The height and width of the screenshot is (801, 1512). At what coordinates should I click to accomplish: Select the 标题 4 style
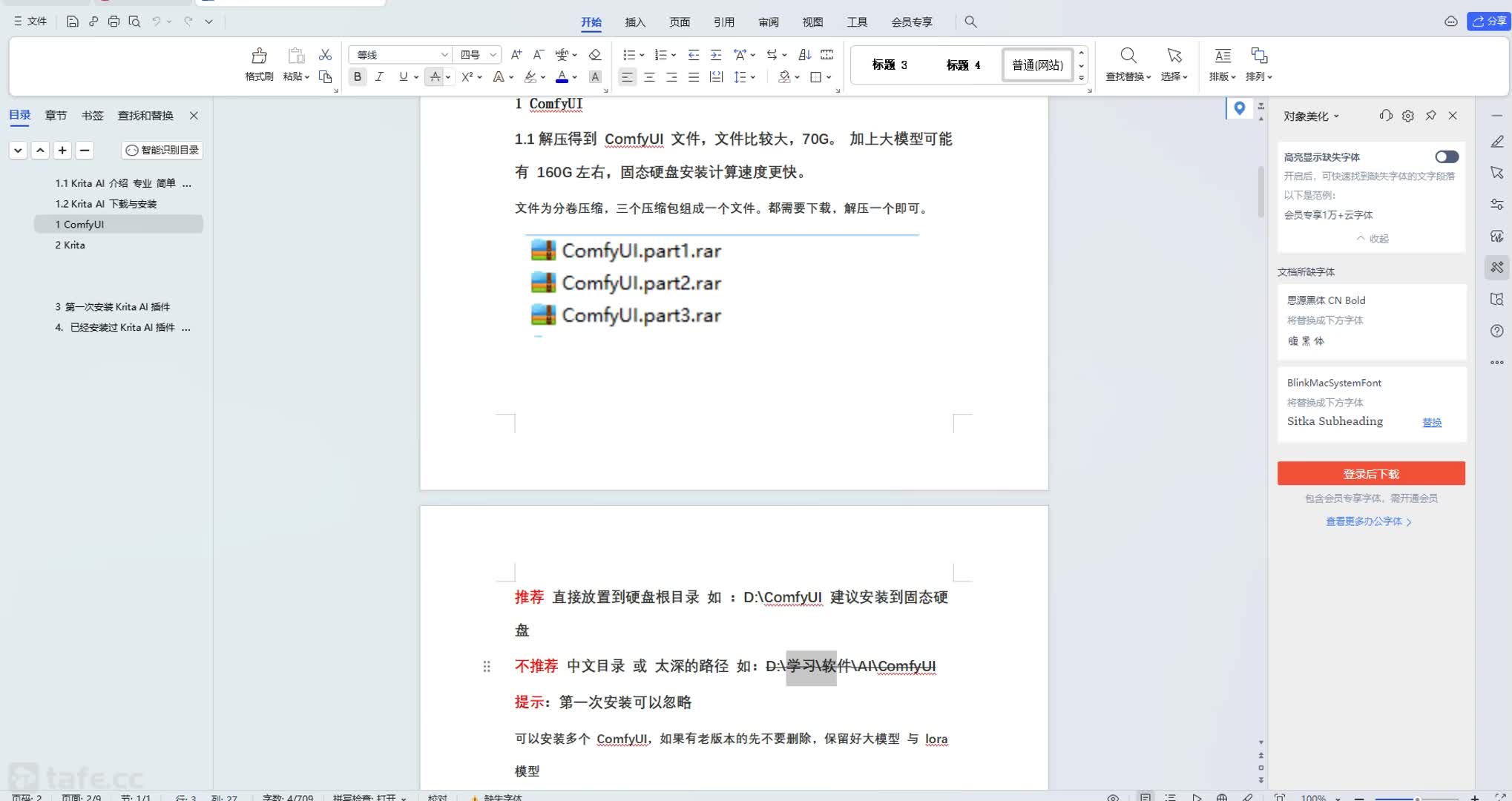click(963, 65)
